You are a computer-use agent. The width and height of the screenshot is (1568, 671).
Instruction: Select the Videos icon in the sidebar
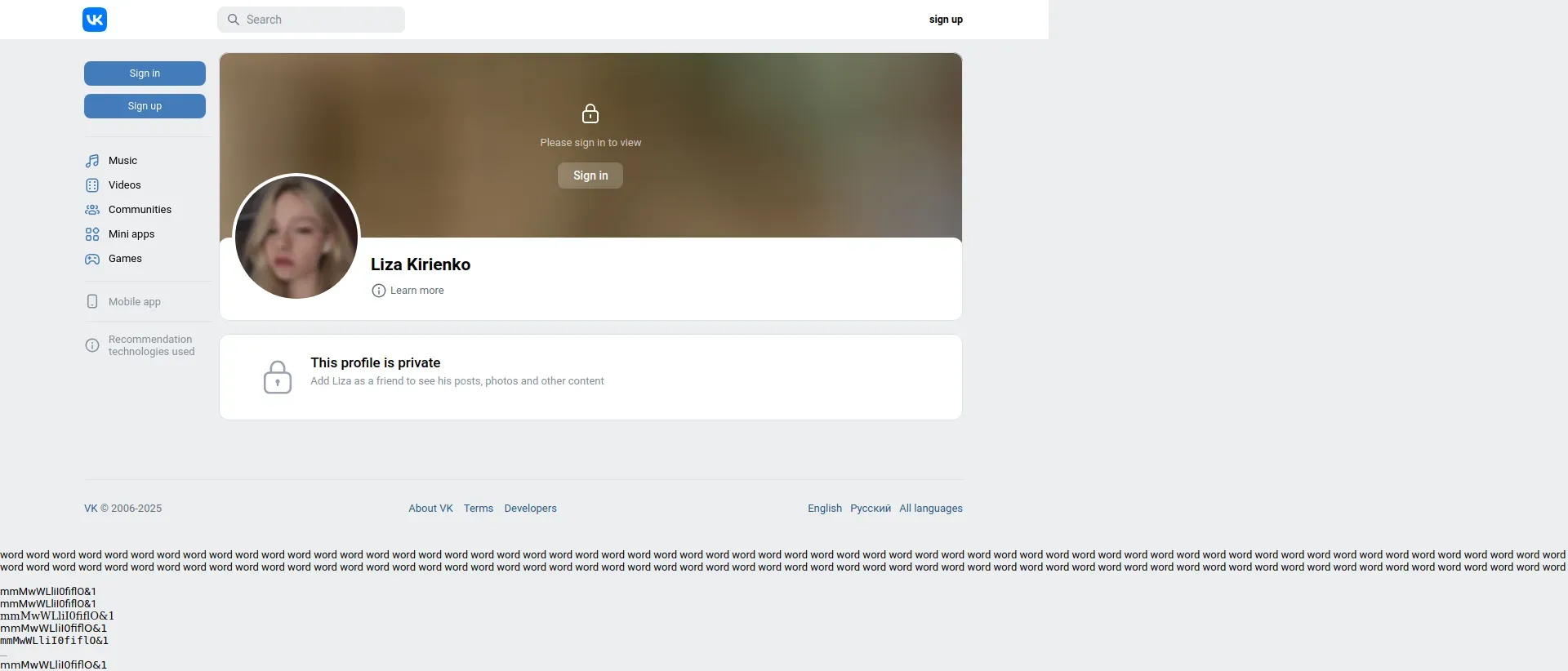tap(92, 185)
